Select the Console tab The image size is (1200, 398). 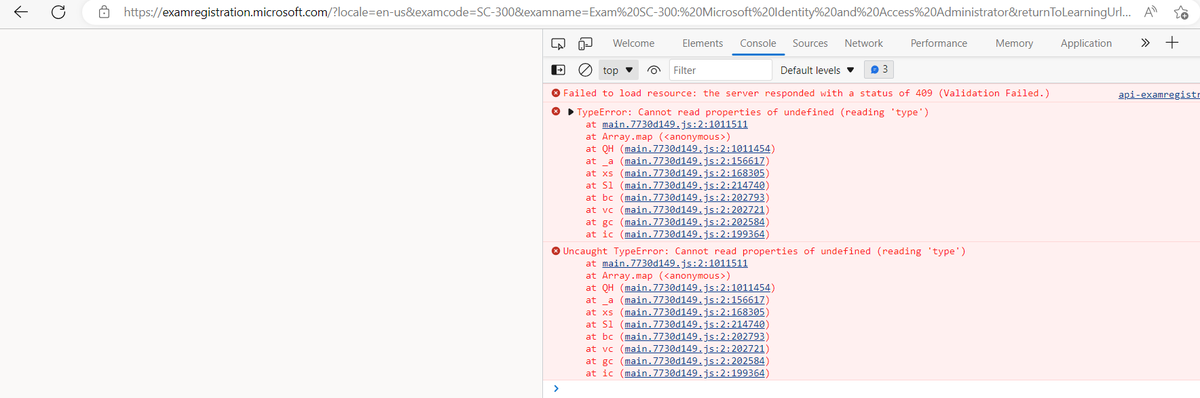(x=758, y=43)
